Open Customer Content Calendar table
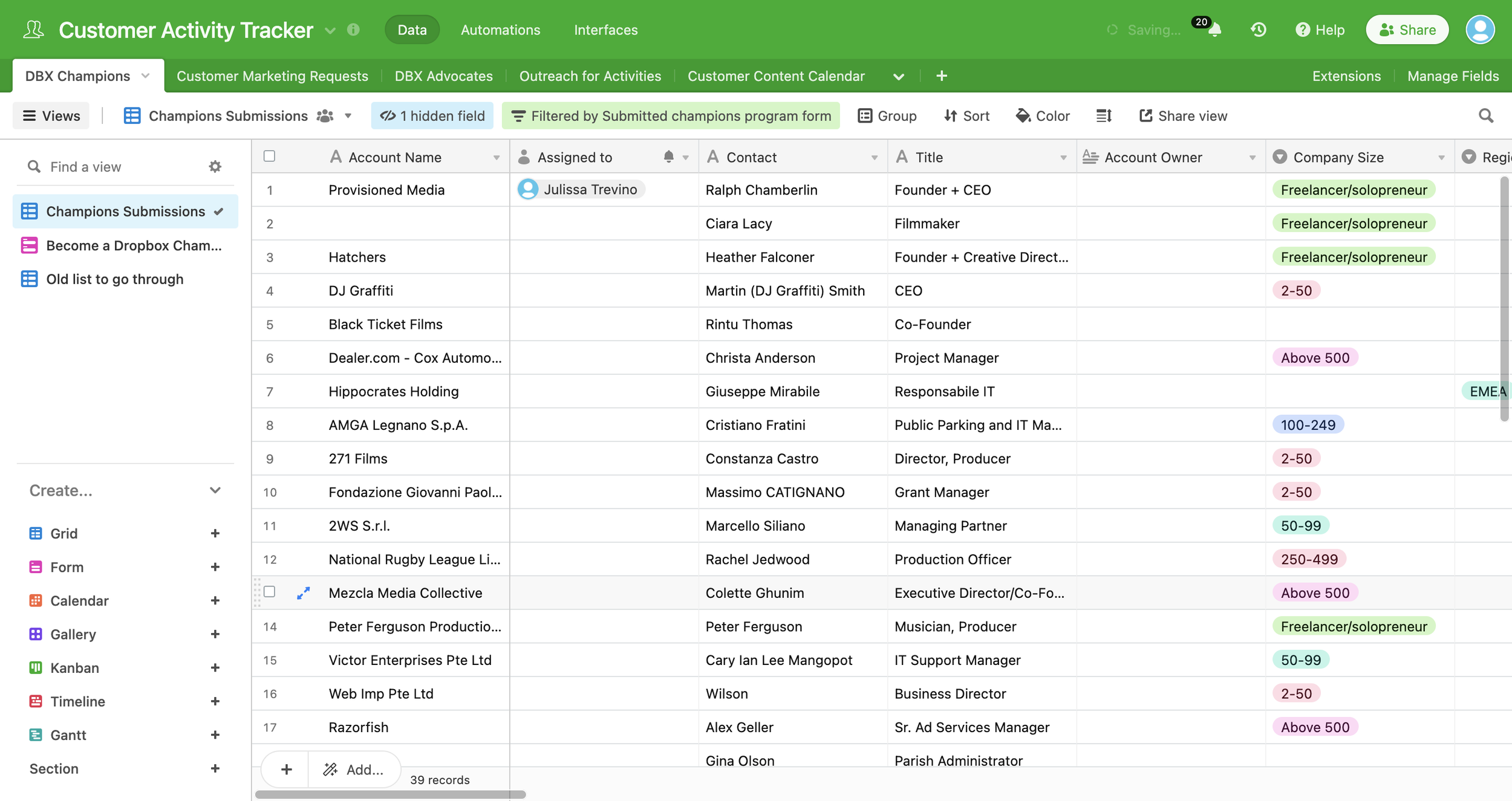 tap(776, 76)
